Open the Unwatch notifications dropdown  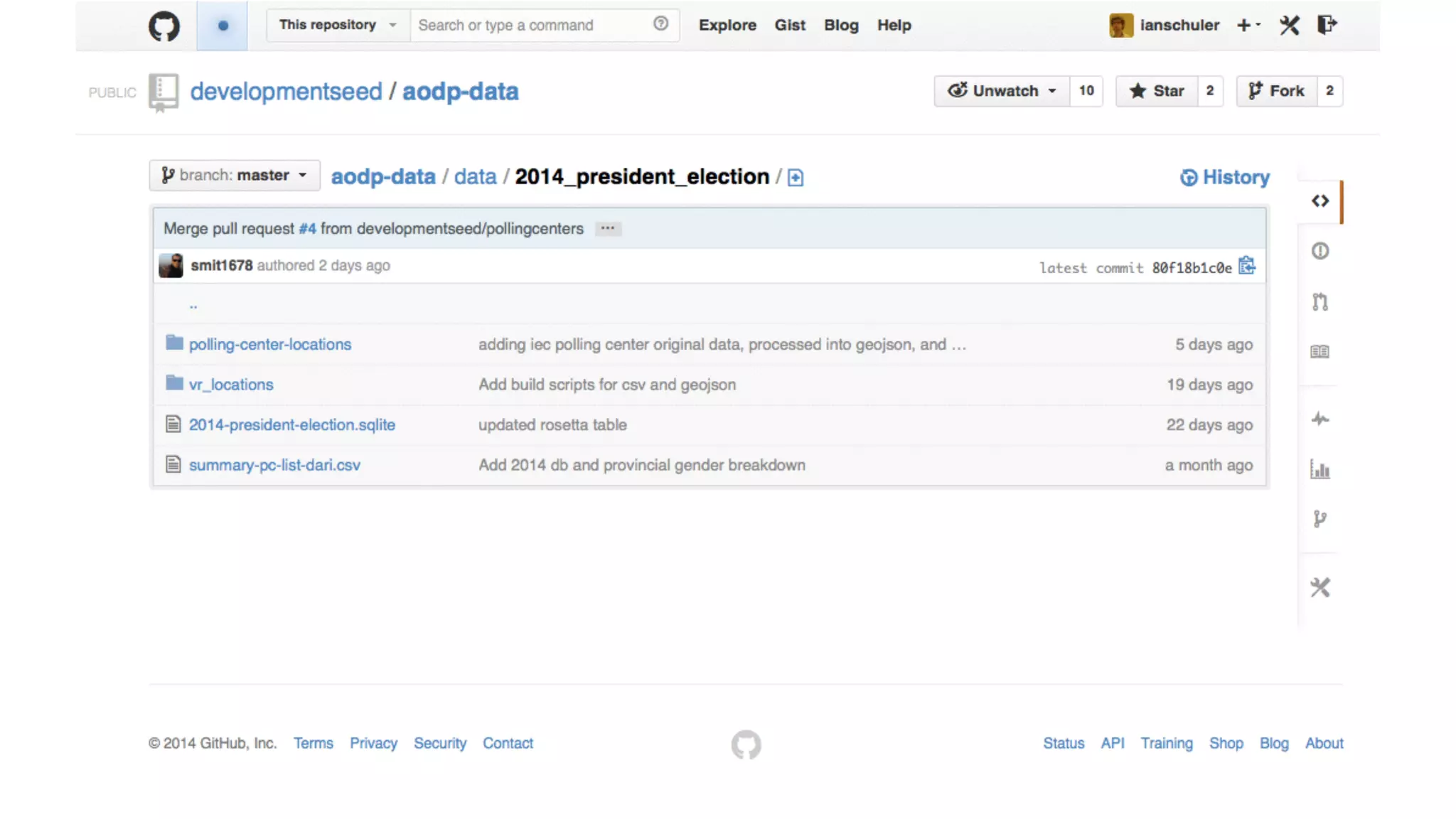(1002, 91)
